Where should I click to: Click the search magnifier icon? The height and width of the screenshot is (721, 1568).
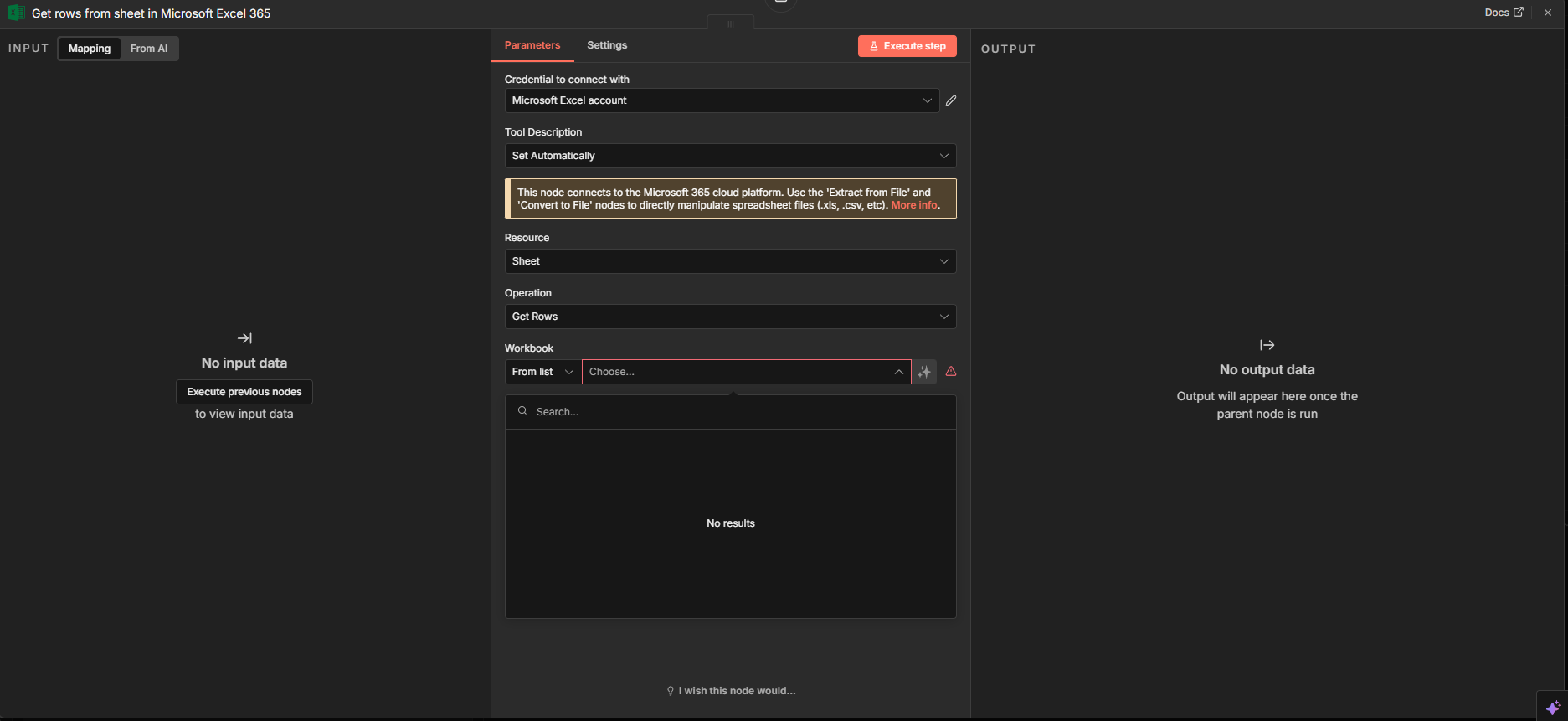pyautogui.click(x=522, y=411)
